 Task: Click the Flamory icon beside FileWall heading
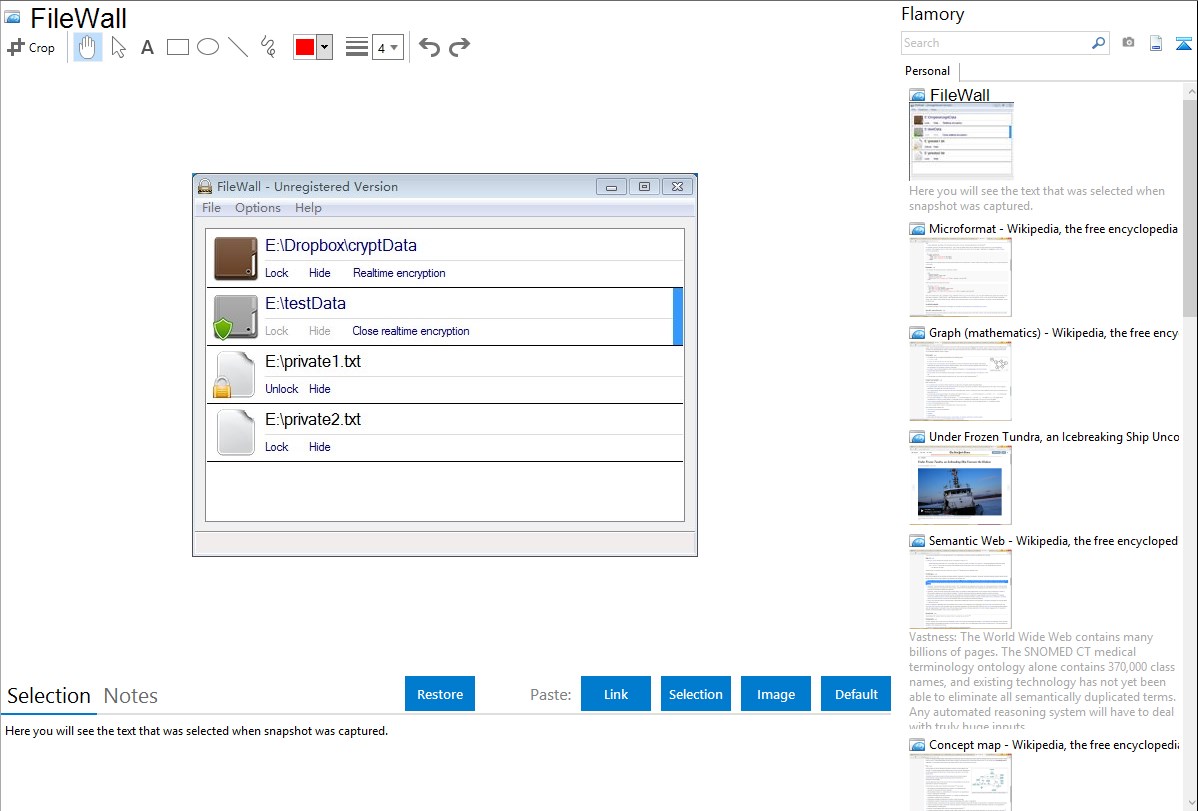click(12, 17)
